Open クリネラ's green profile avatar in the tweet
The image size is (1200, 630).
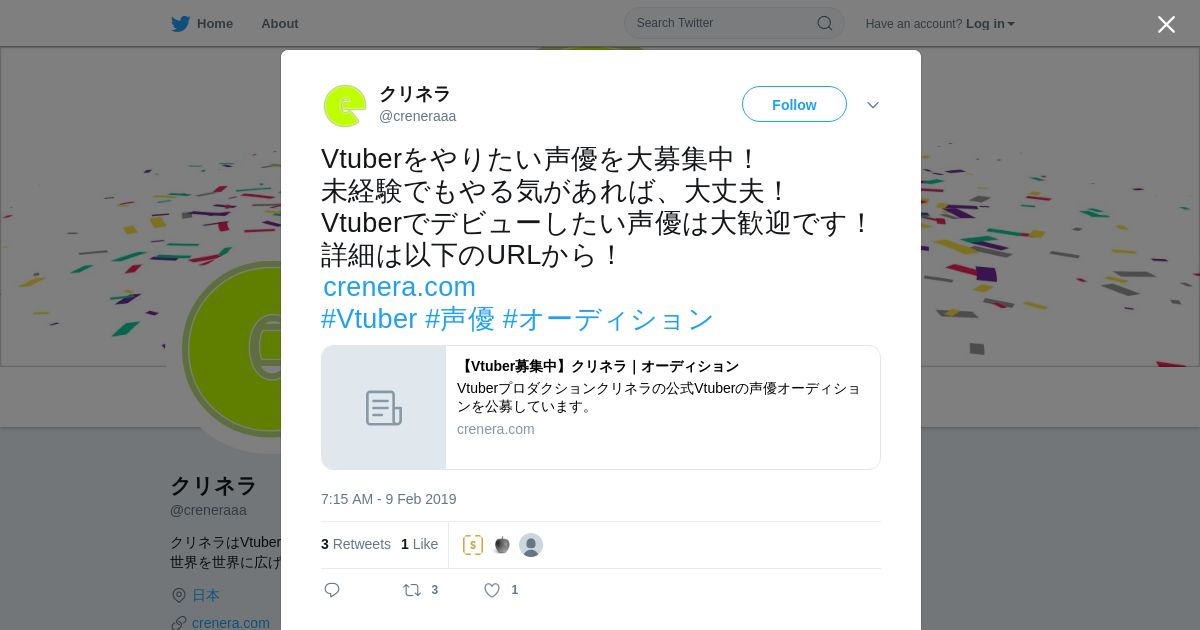coord(345,105)
